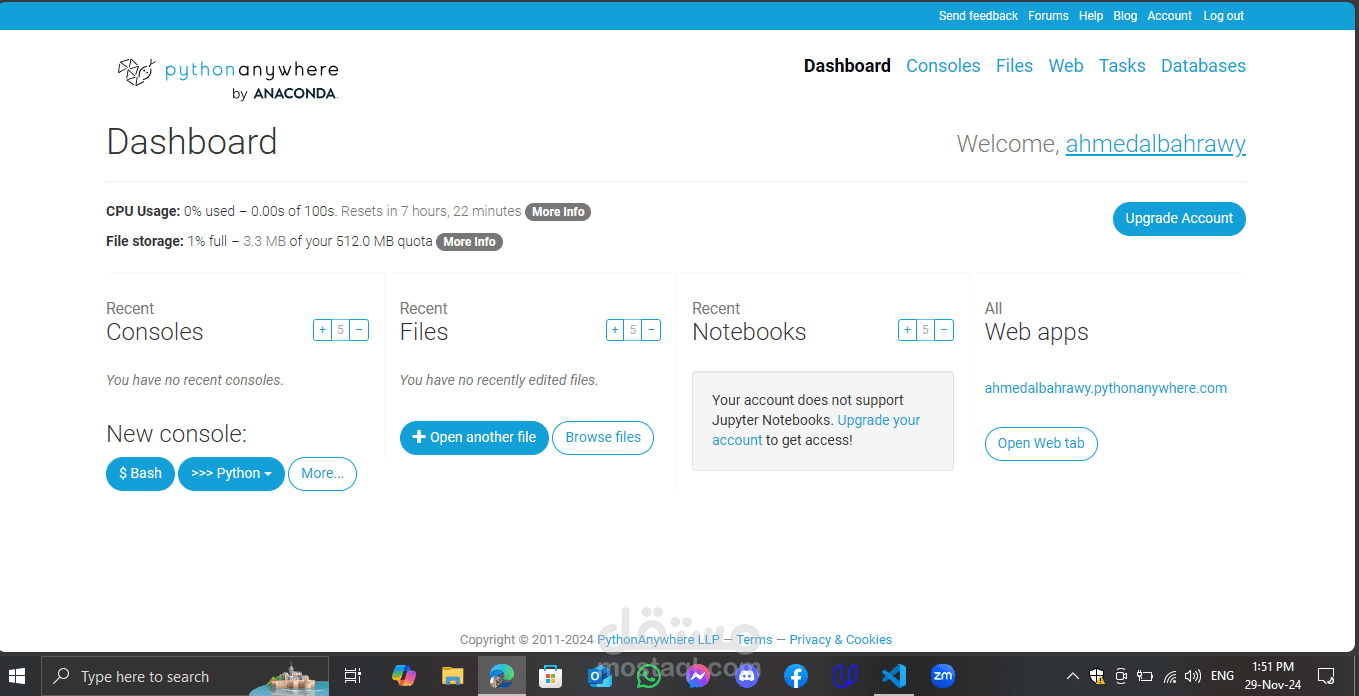
Task: Open File Explorer from the taskbar
Action: click(x=453, y=676)
